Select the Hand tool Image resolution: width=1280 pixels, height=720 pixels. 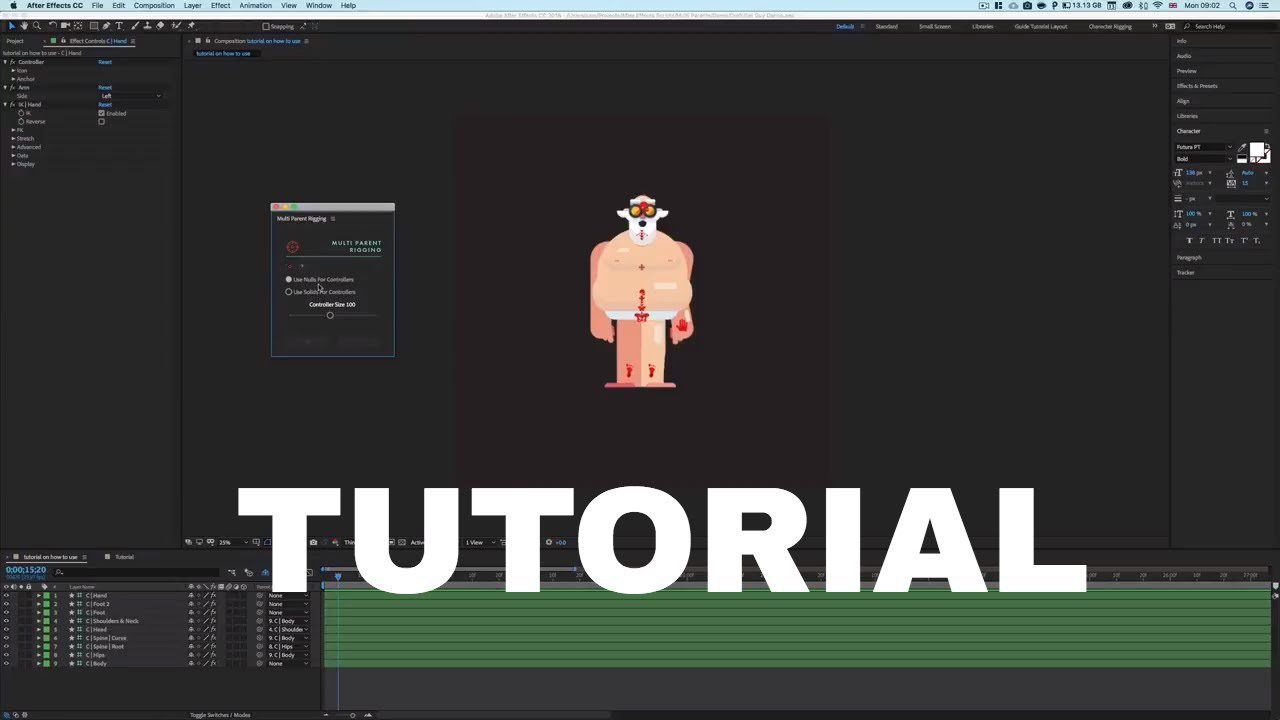[24, 25]
